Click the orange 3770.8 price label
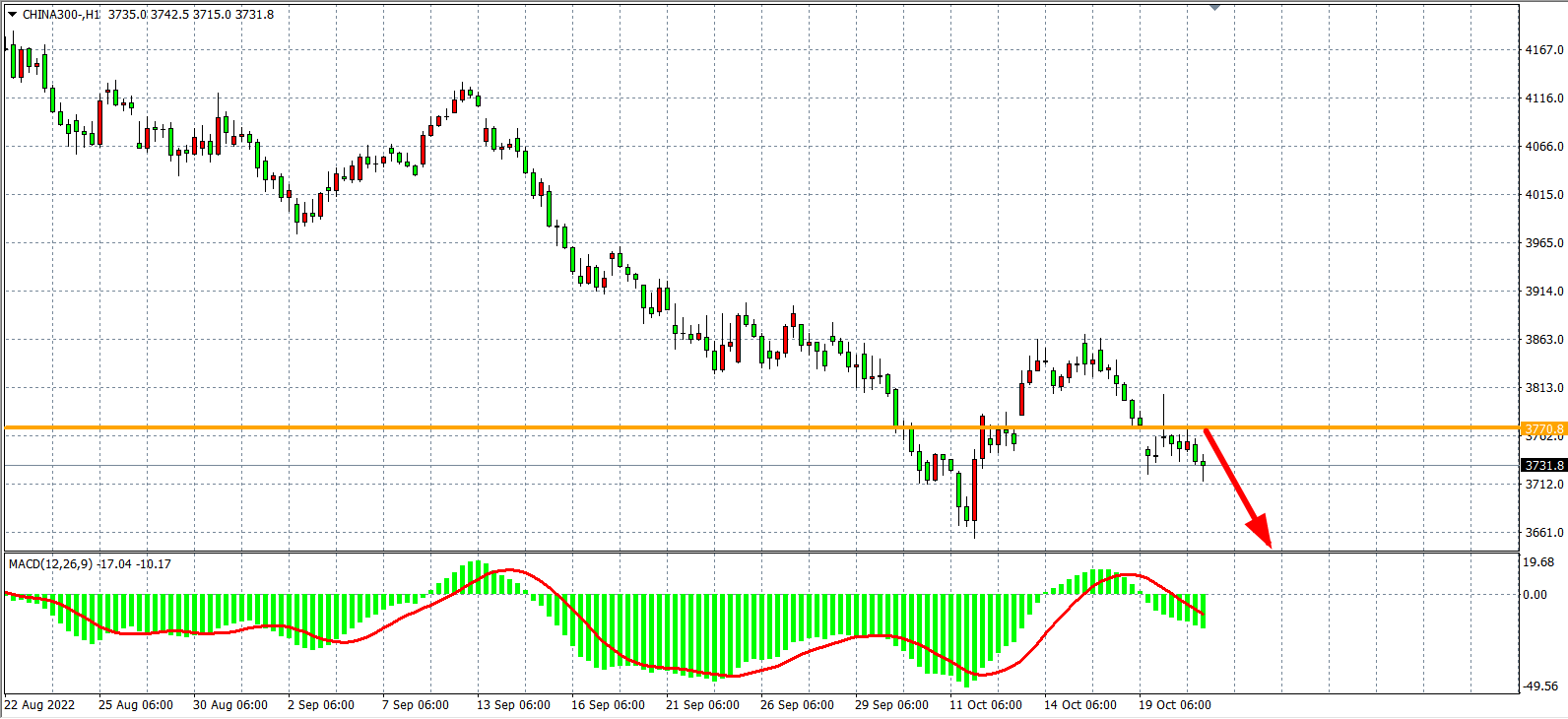The image size is (1568, 719). (x=1542, y=428)
